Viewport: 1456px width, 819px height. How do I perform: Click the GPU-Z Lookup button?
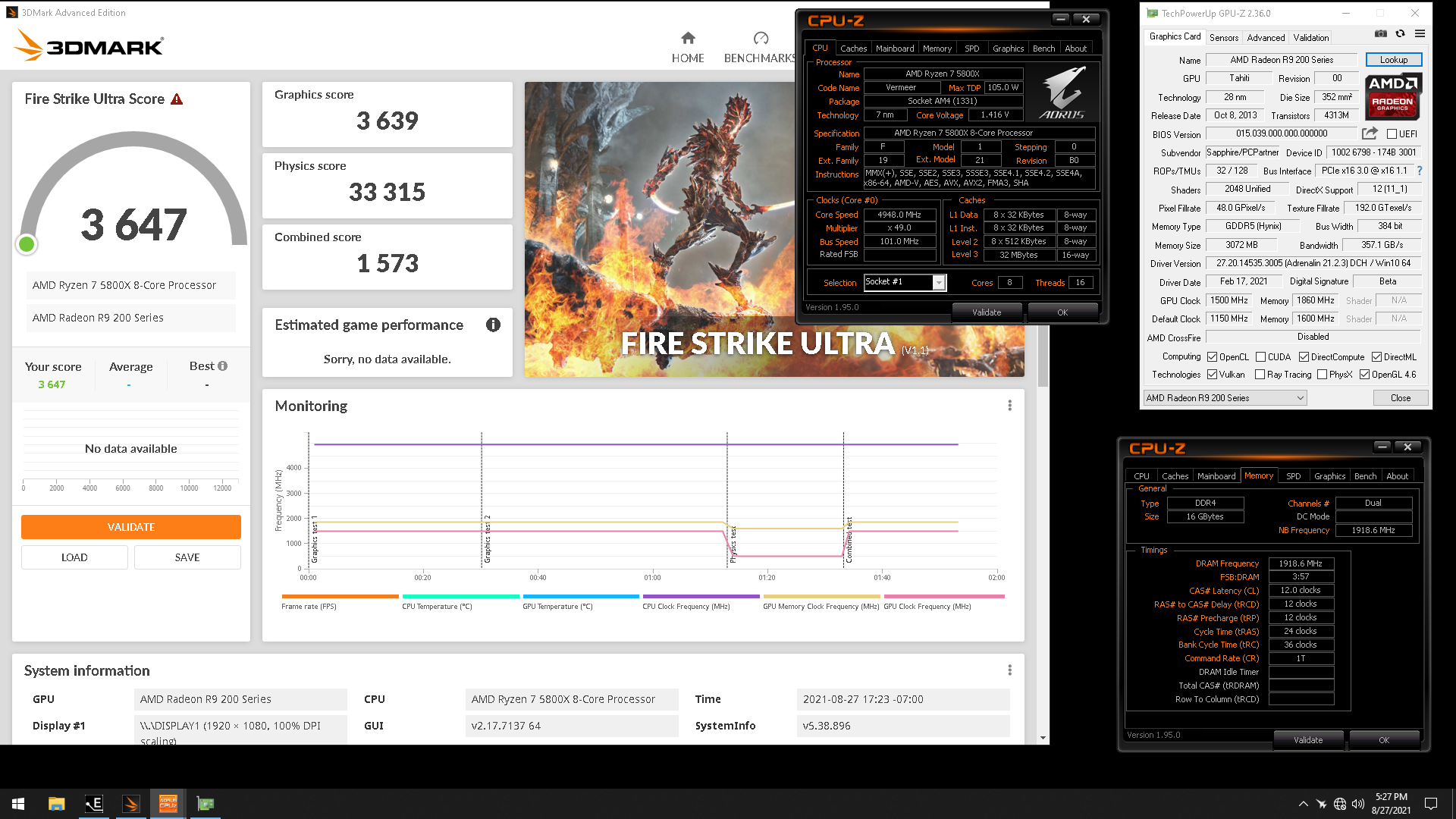[1393, 60]
